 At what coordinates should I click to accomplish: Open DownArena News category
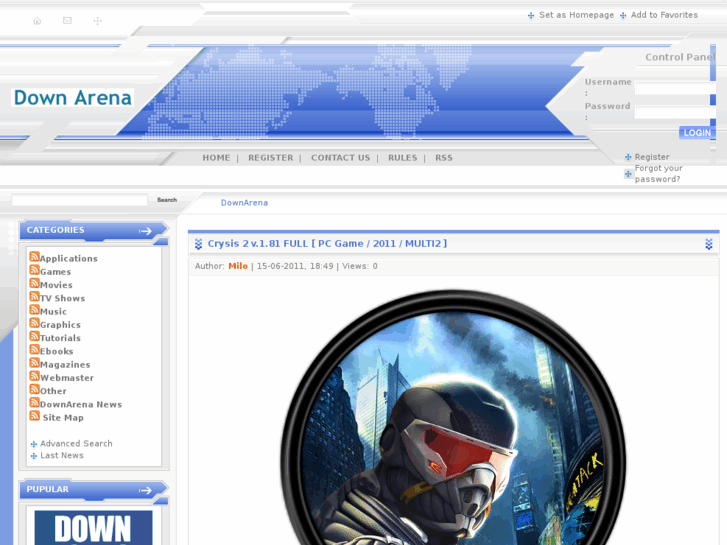(81, 404)
